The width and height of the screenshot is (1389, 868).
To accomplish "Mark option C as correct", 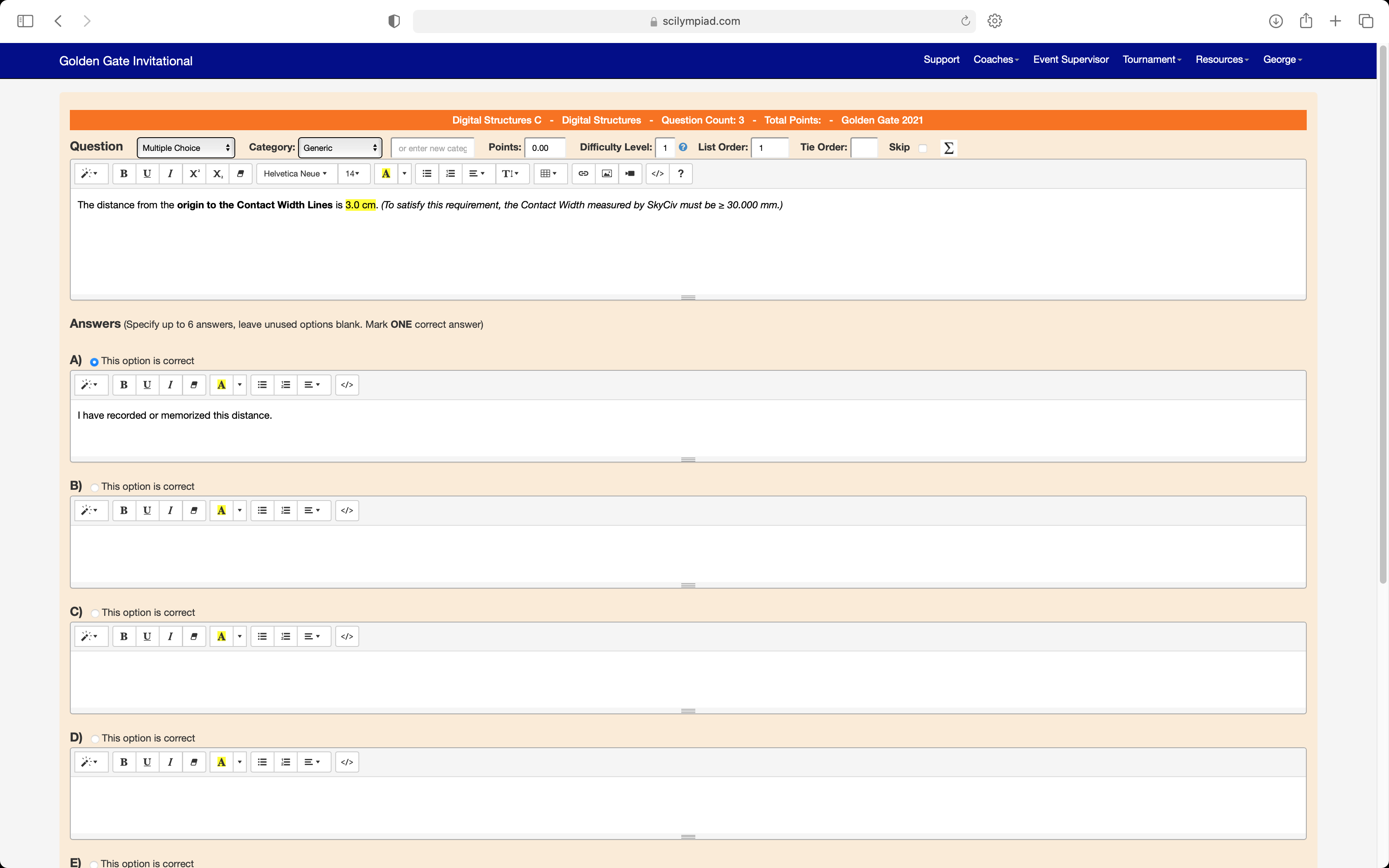I will (x=95, y=613).
